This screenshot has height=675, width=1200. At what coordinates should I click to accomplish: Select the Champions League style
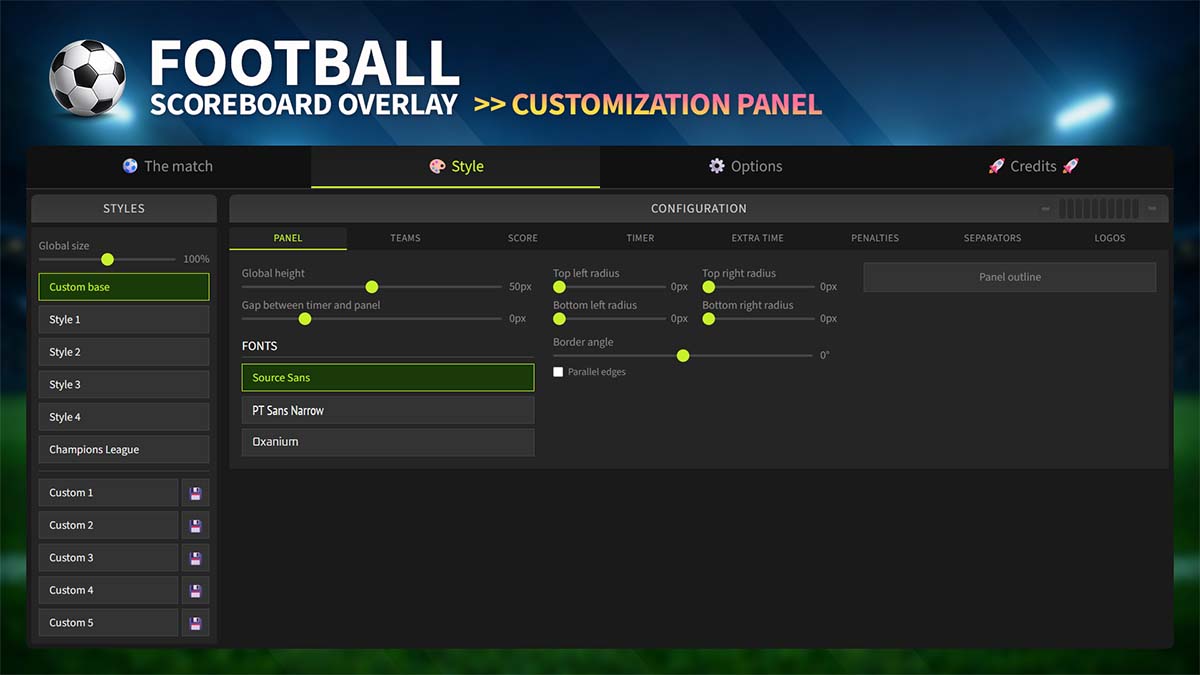pyautogui.click(x=124, y=450)
